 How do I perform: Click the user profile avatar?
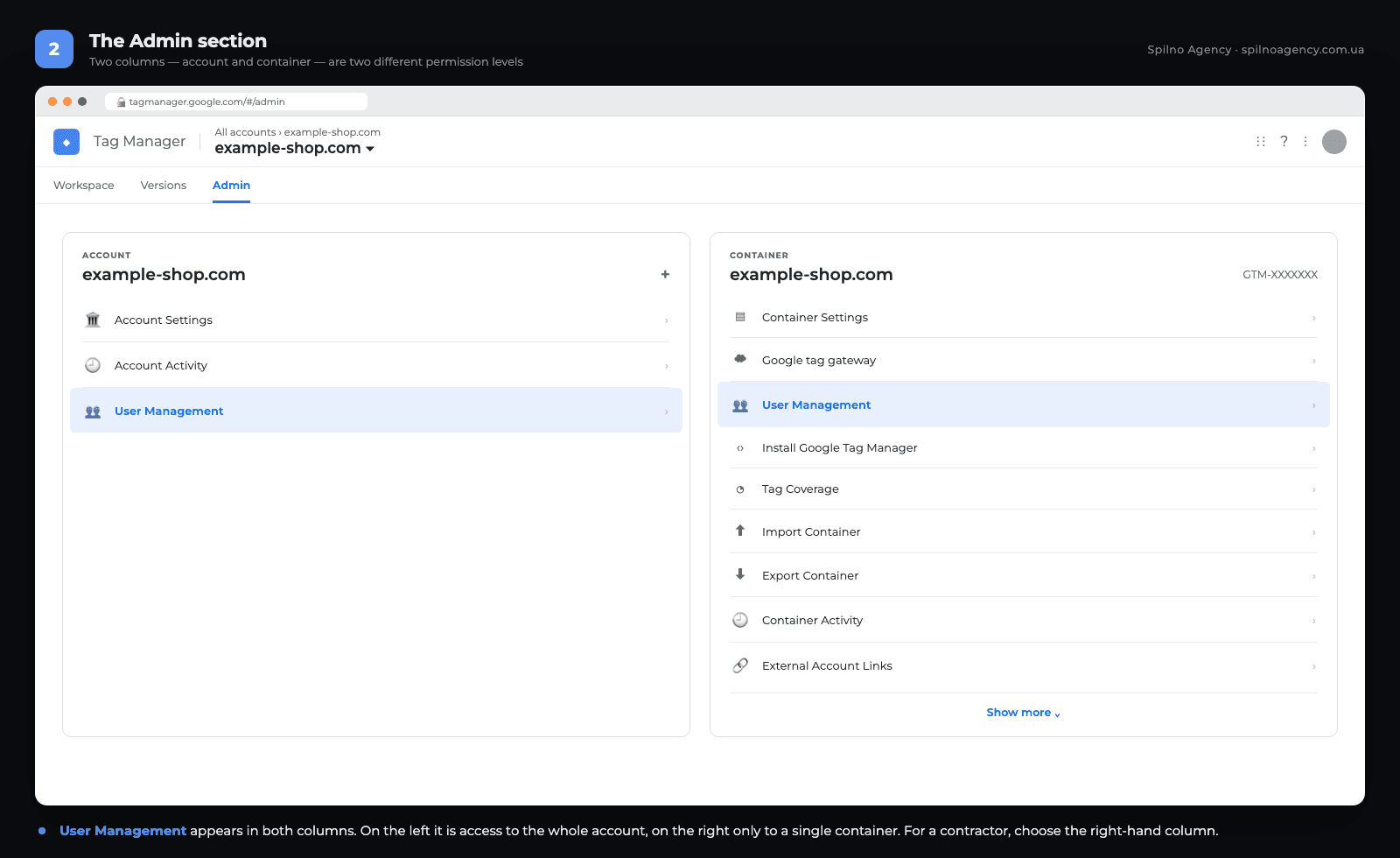(1334, 142)
